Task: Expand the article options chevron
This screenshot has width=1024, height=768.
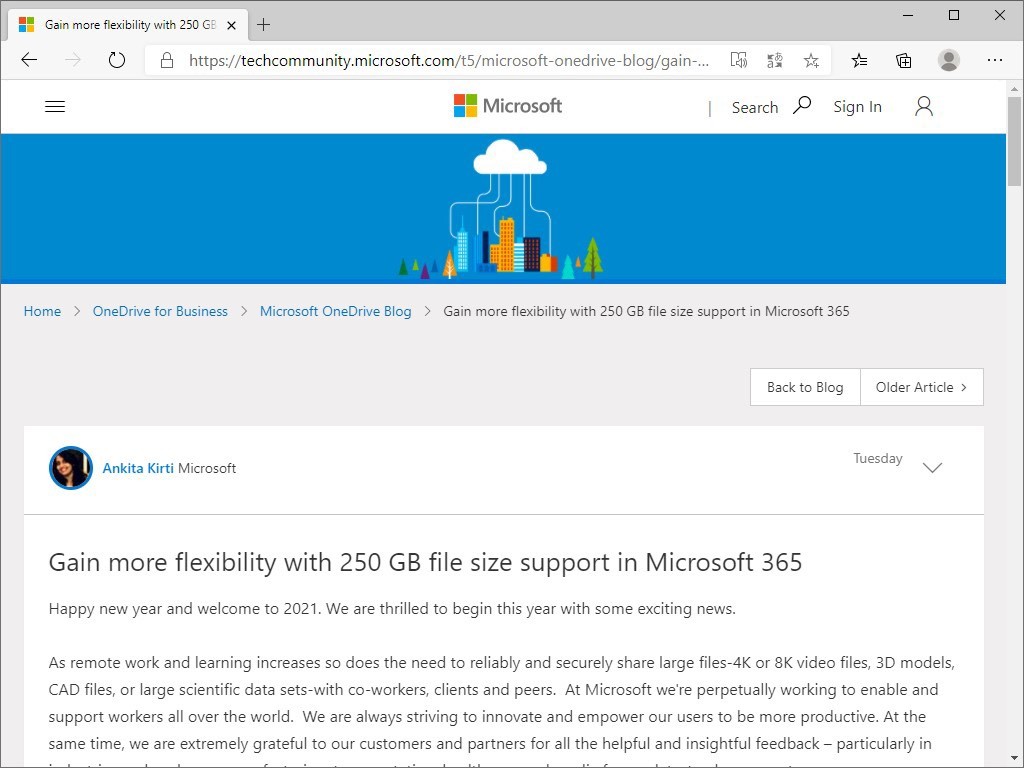Action: pos(932,468)
